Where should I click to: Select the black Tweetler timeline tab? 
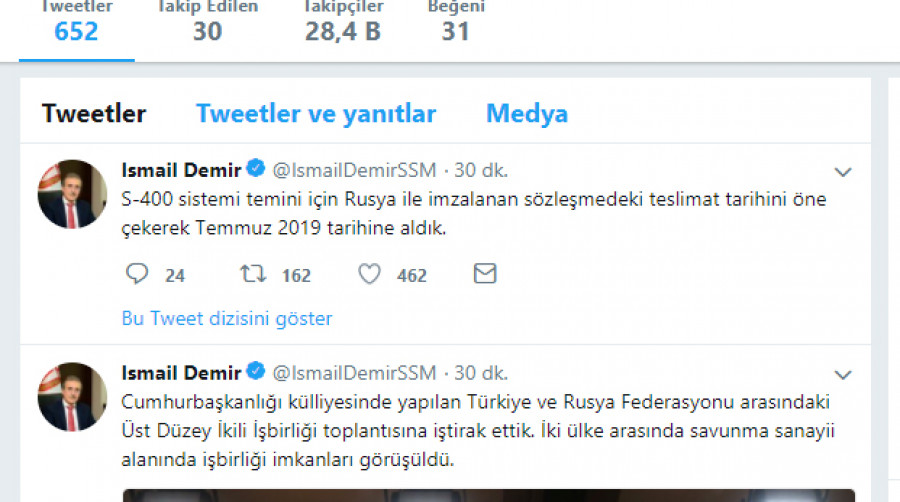click(x=94, y=114)
